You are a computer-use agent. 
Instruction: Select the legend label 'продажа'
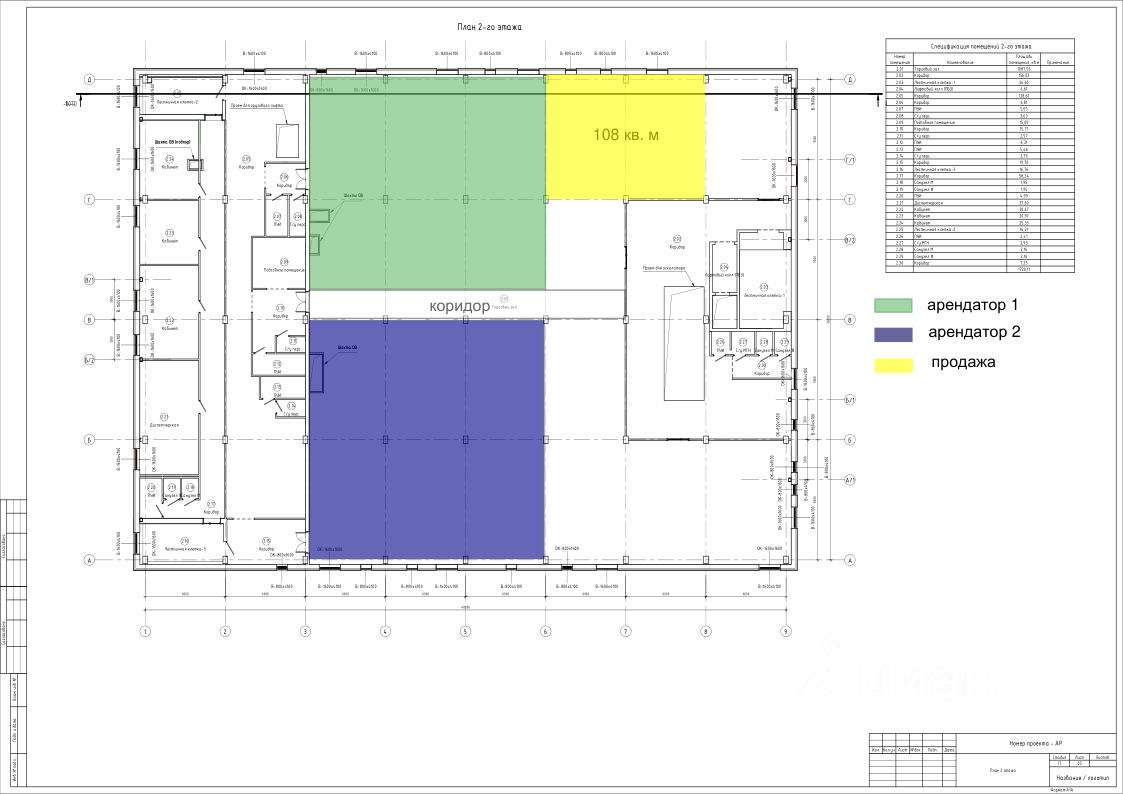(x=963, y=362)
